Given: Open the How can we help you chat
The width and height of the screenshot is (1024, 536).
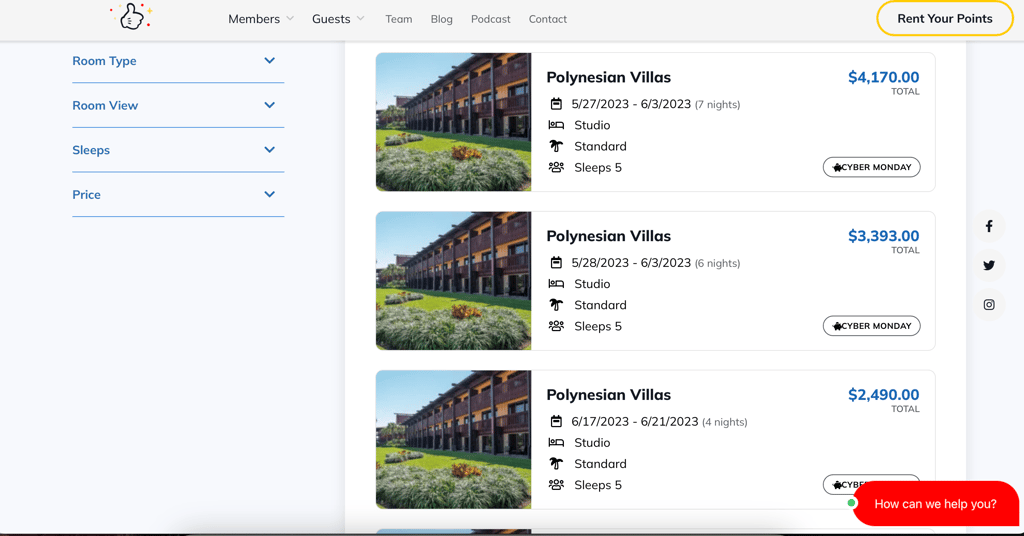Looking at the screenshot, I should (x=935, y=503).
